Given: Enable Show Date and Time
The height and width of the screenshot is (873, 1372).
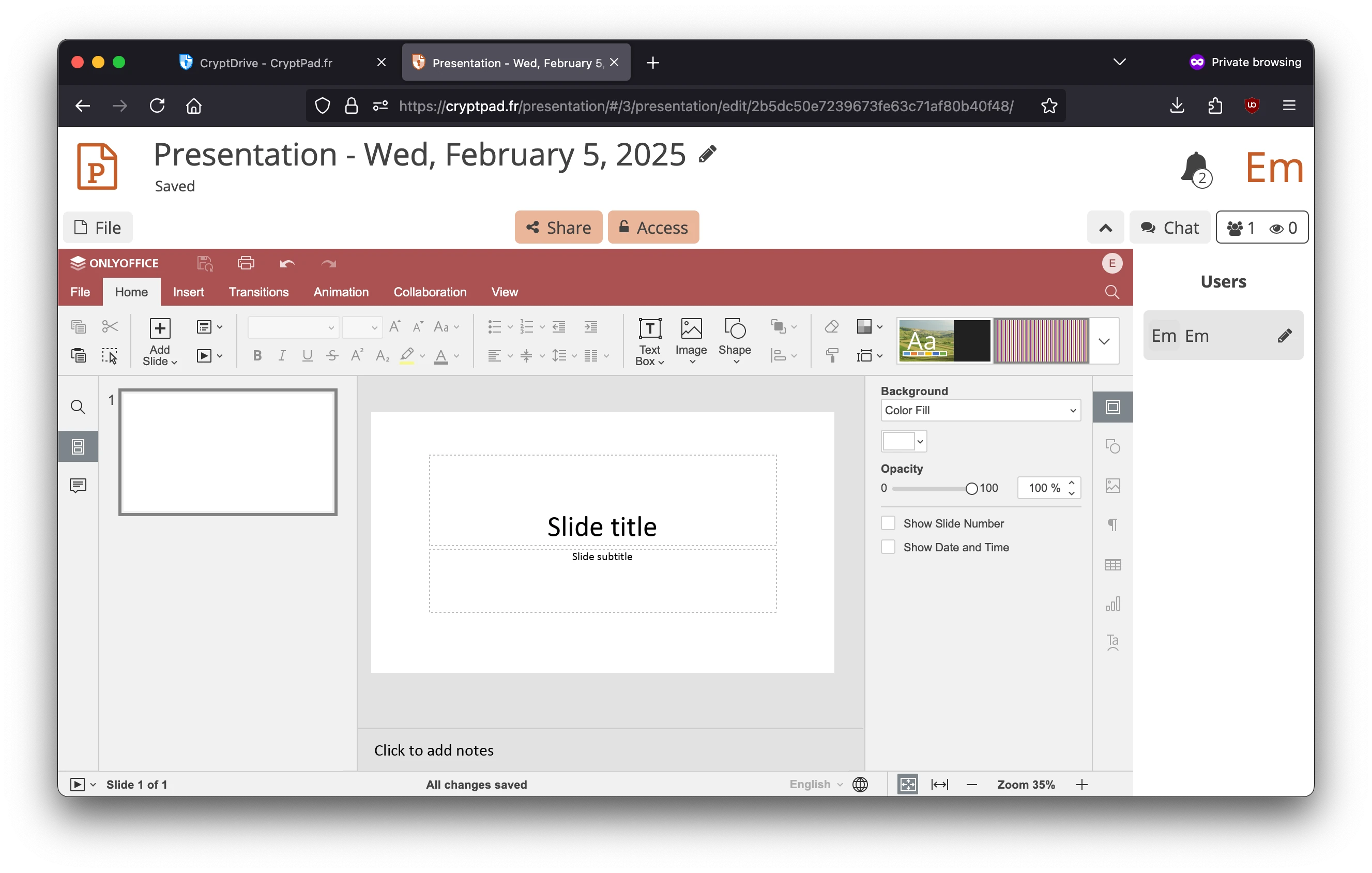Looking at the screenshot, I should 888,547.
